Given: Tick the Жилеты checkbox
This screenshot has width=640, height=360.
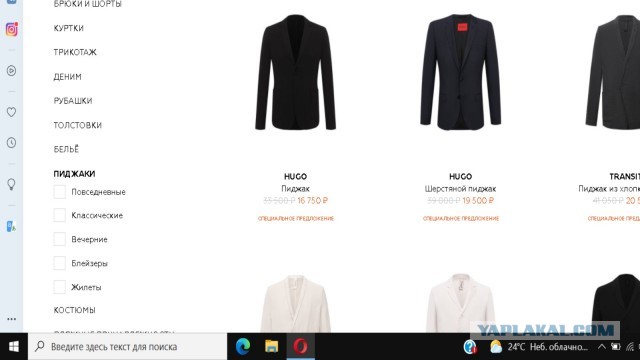Looking at the screenshot, I should 60,287.
